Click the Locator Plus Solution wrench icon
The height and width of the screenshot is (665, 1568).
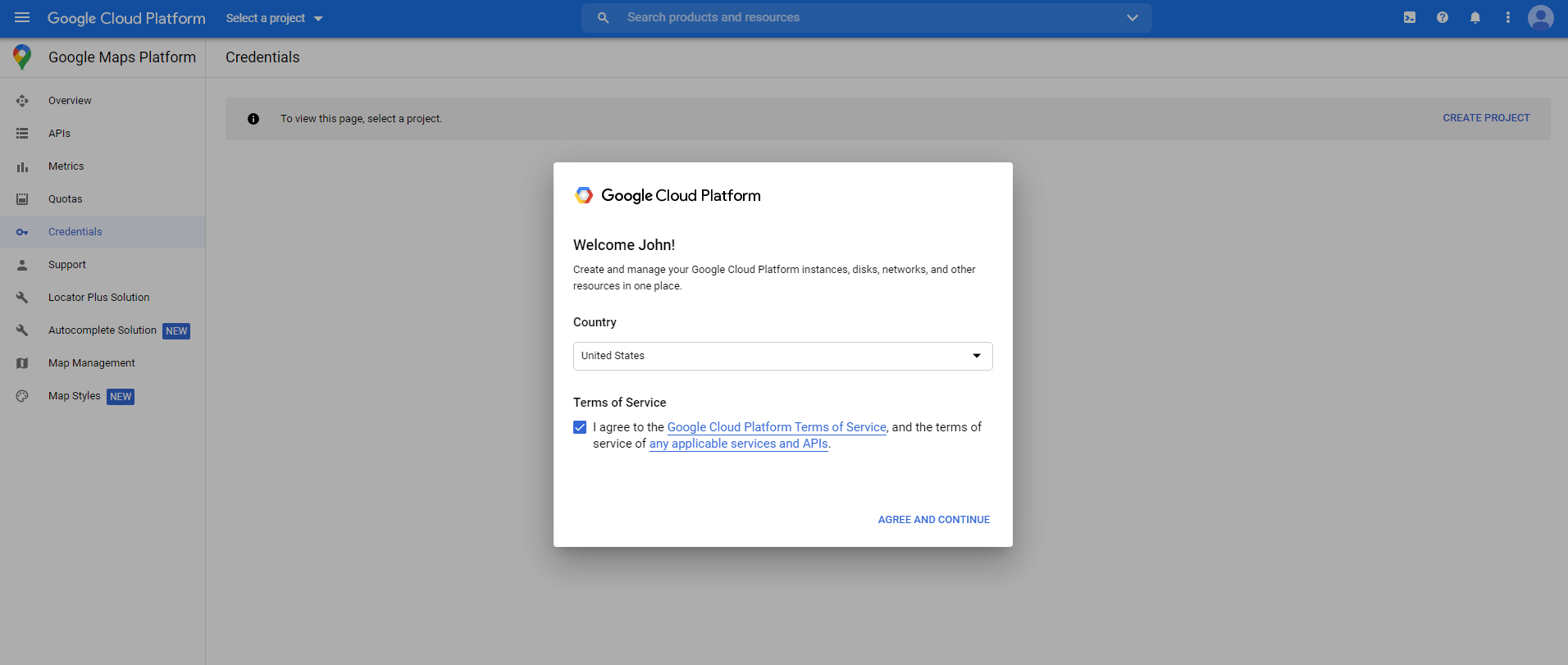(x=22, y=298)
